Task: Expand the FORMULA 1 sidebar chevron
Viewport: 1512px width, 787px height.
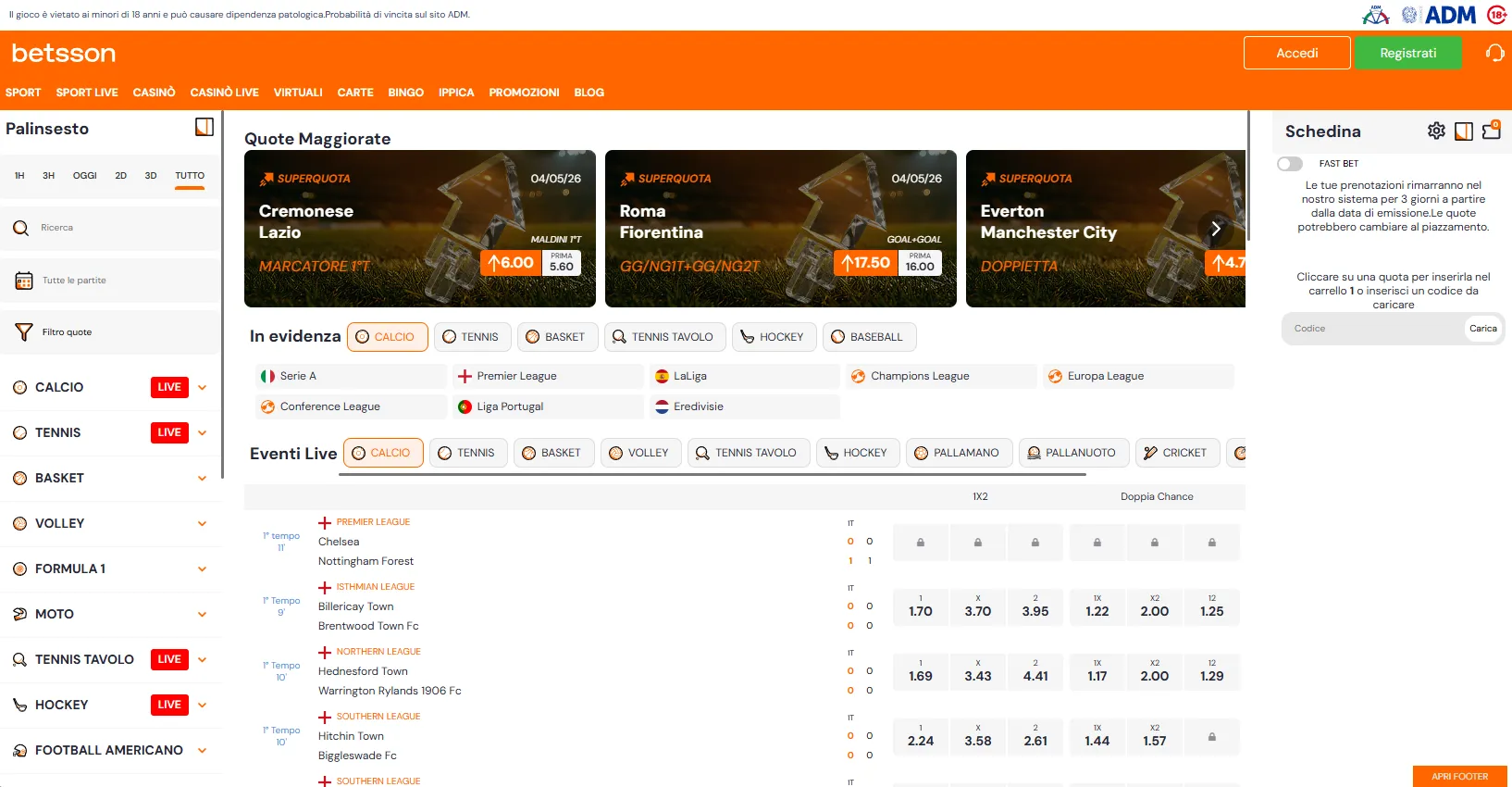Action: (x=203, y=568)
